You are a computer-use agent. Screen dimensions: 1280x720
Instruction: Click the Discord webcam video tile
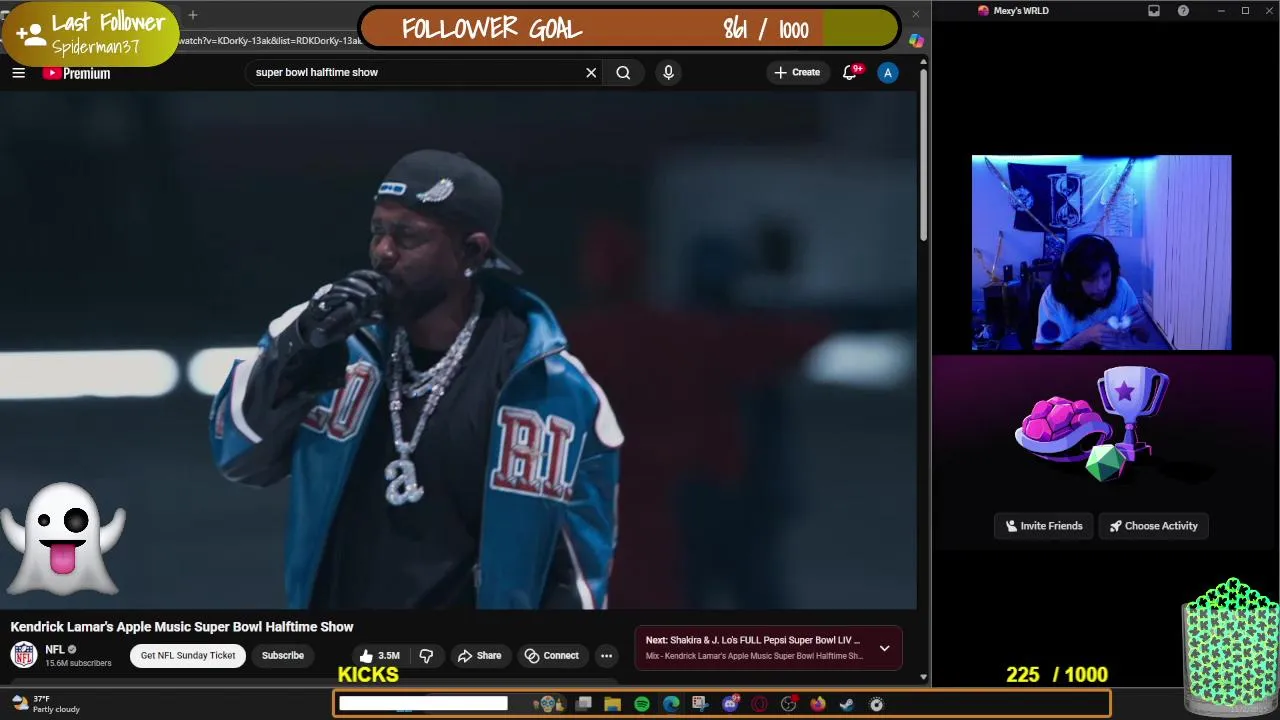[1101, 252]
